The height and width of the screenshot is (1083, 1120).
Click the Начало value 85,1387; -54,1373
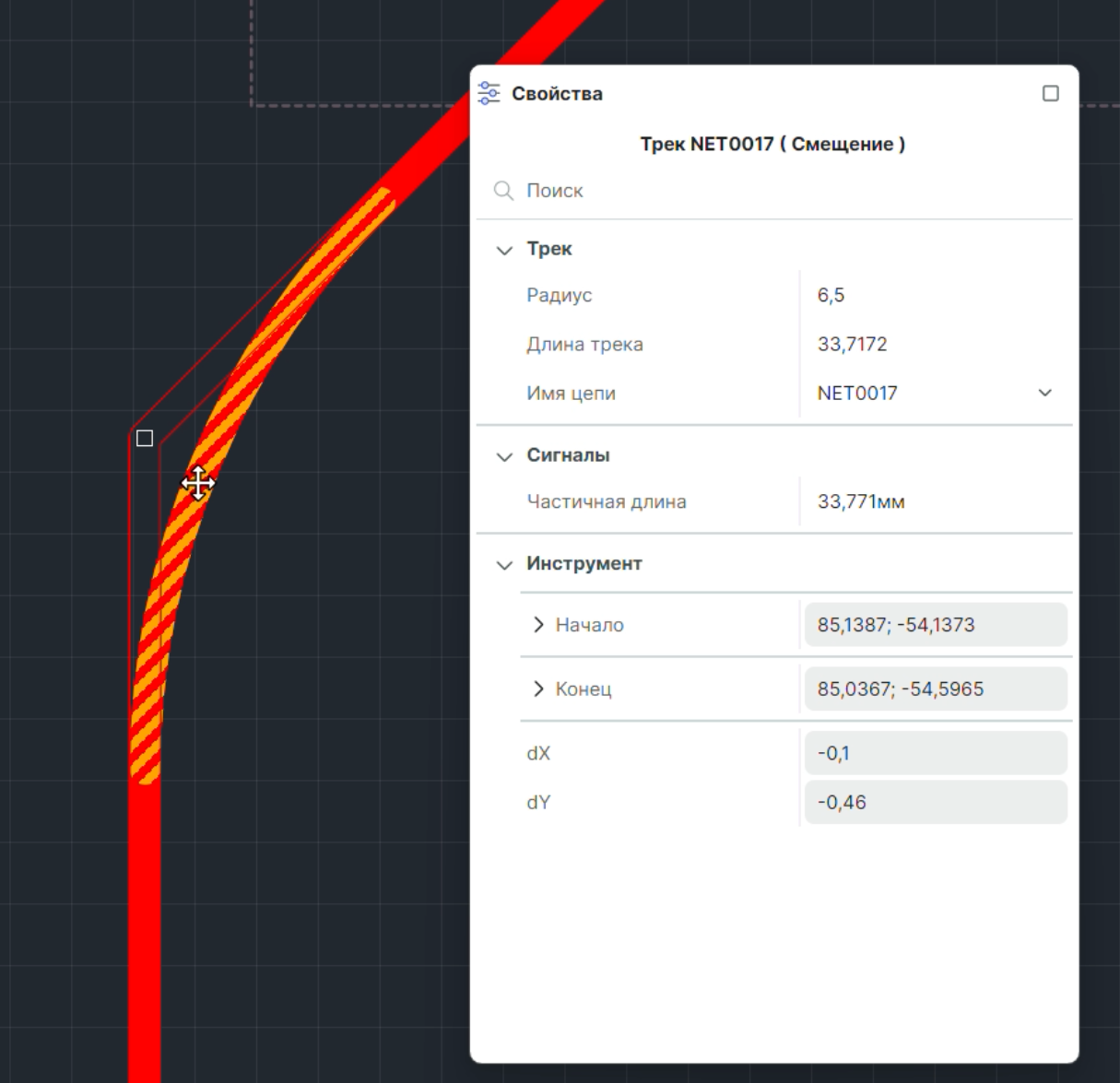click(936, 625)
